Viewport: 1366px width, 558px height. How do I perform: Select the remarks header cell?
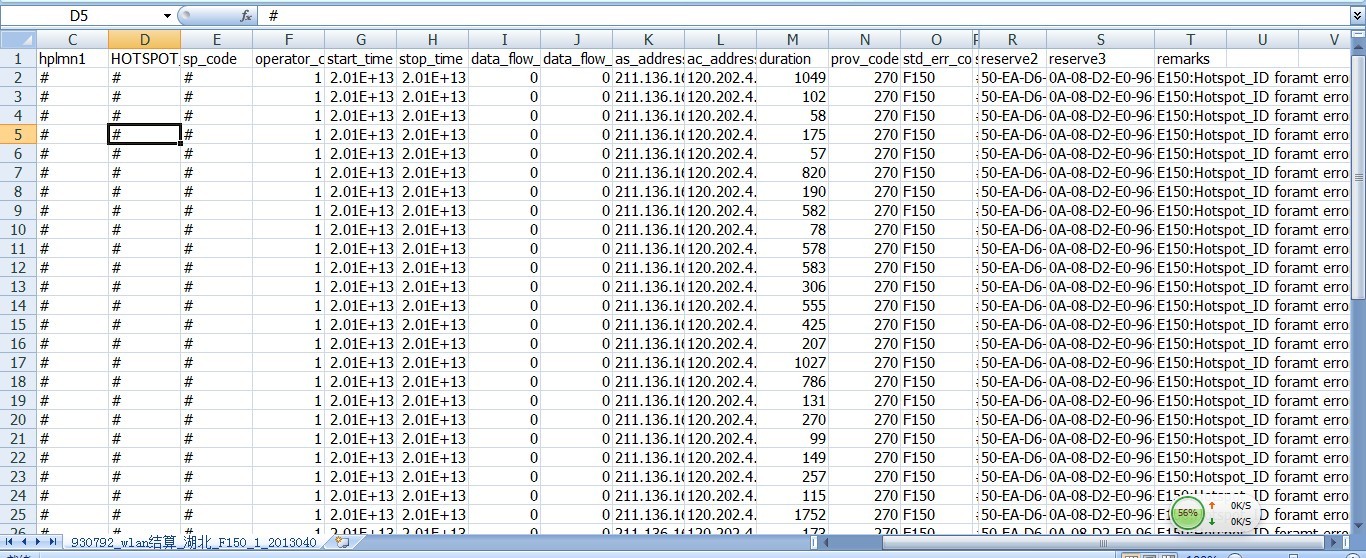tap(1190, 59)
